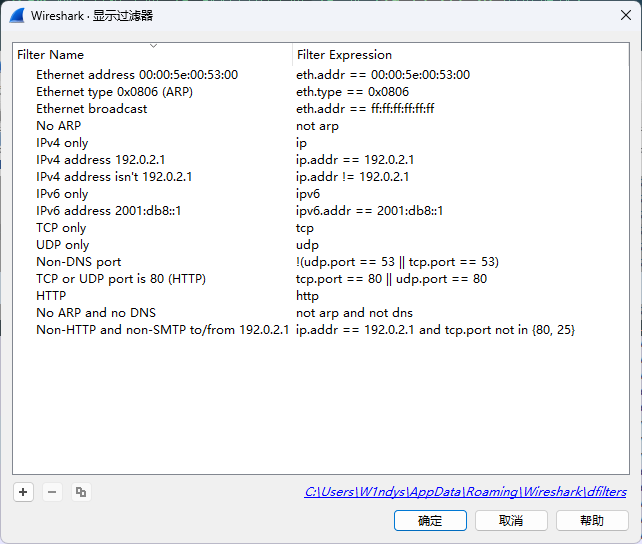Image resolution: width=642 pixels, height=544 pixels.
Task: Click the tcp.port == 80 || udp.port == 80 expression
Action: point(391,279)
